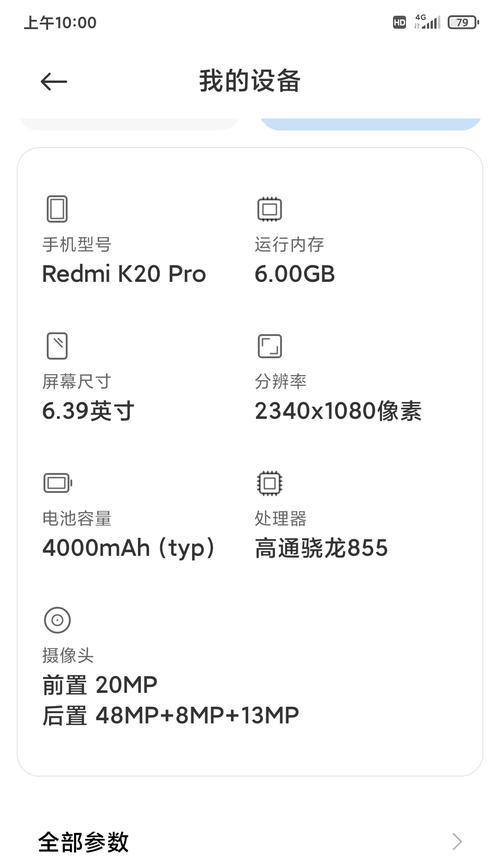Tap the light blue card above
This screenshot has height=866, width=500.
coord(370,124)
